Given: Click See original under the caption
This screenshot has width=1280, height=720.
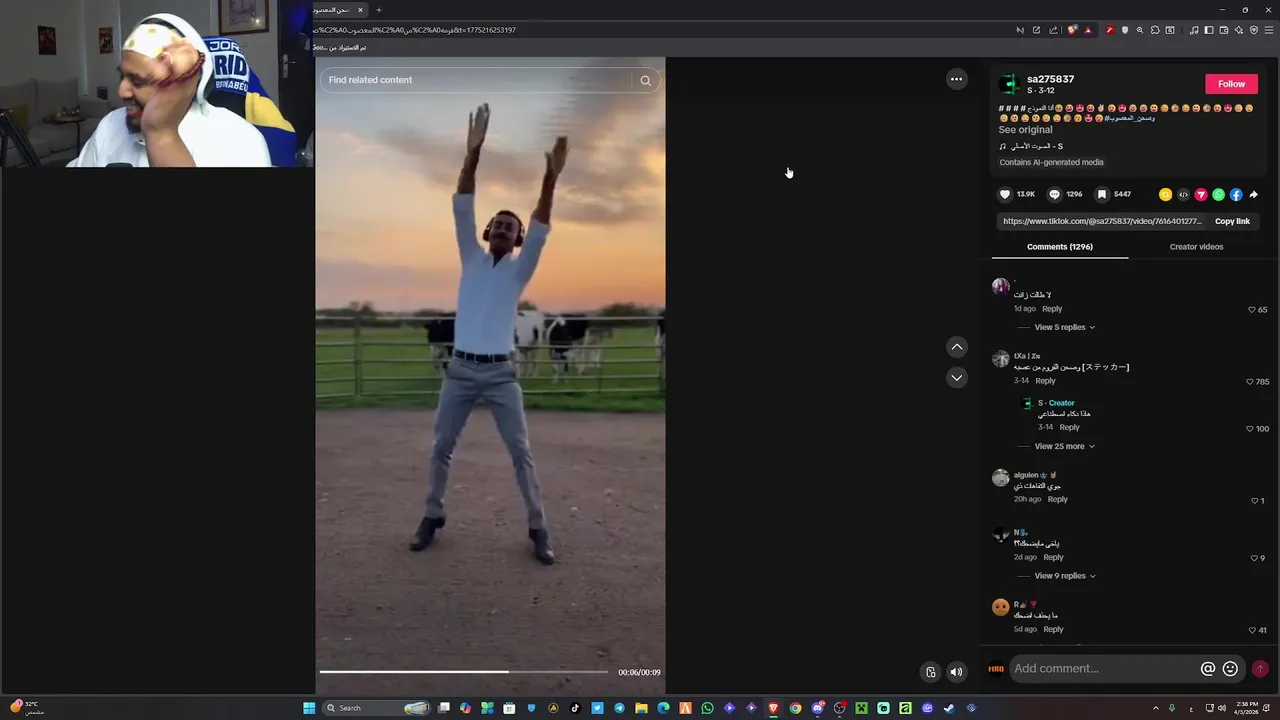Looking at the screenshot, I should click(1025, 130).
